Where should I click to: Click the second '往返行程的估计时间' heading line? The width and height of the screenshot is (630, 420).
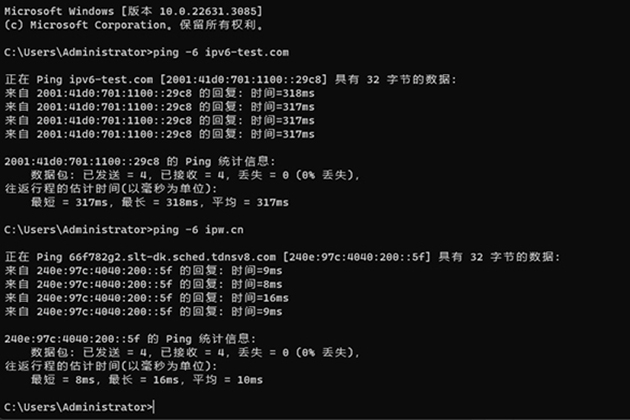coord(111,366)
